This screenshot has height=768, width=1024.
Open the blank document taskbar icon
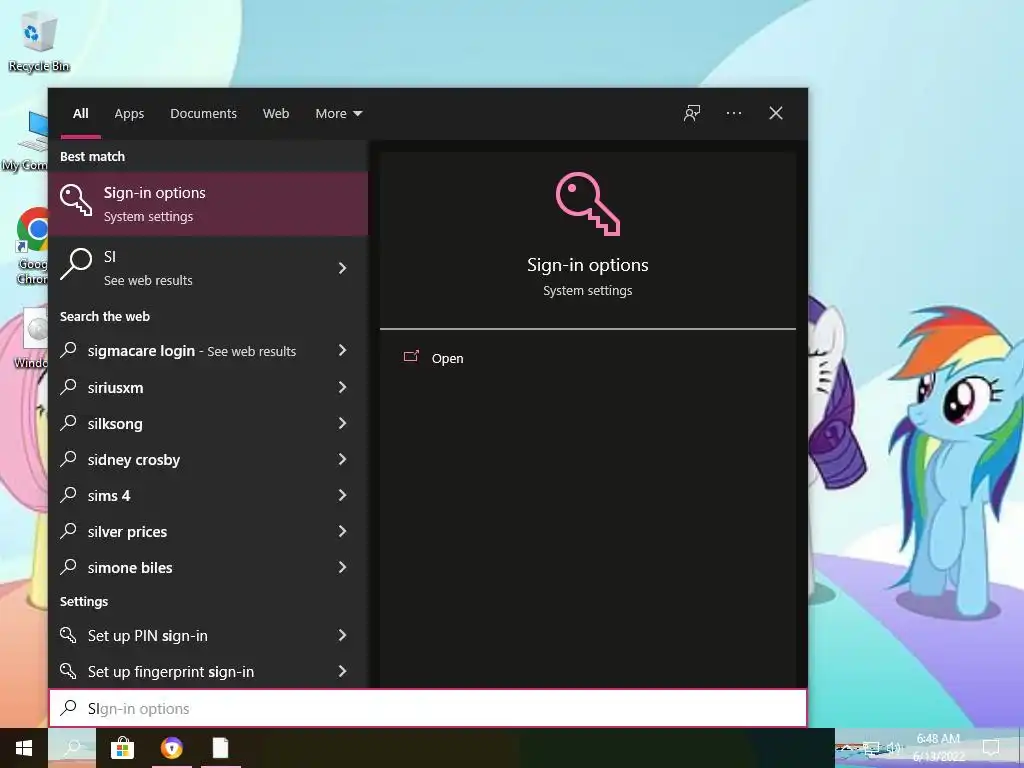(x=221, y=748)
